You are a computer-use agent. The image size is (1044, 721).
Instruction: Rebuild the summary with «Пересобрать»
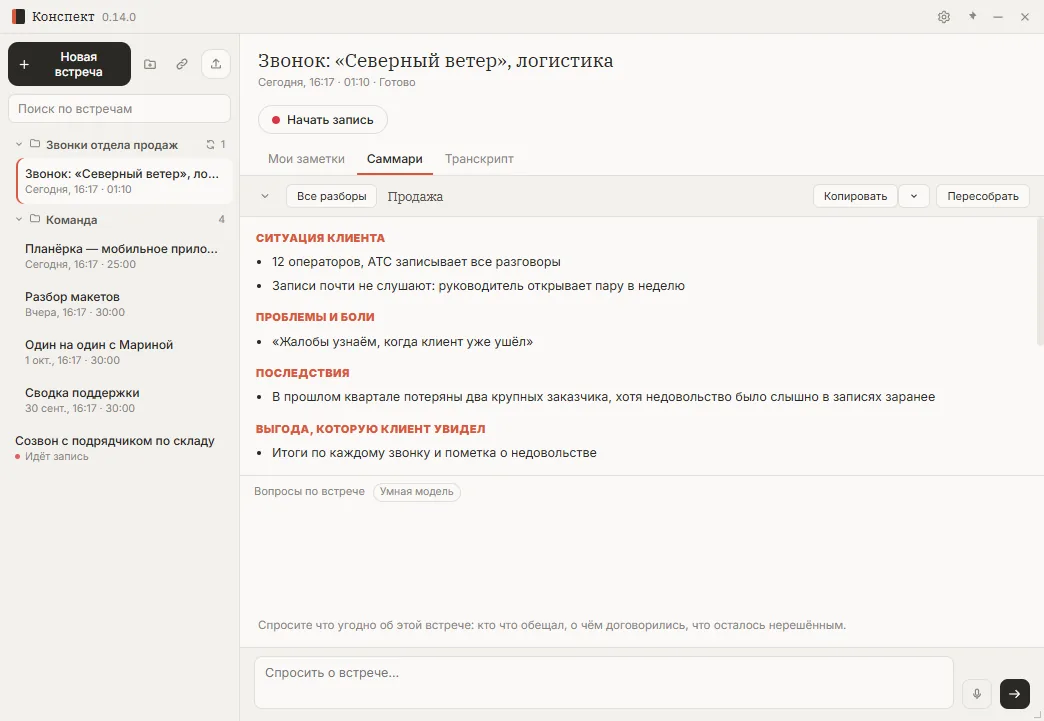click(x=983, y=196)
